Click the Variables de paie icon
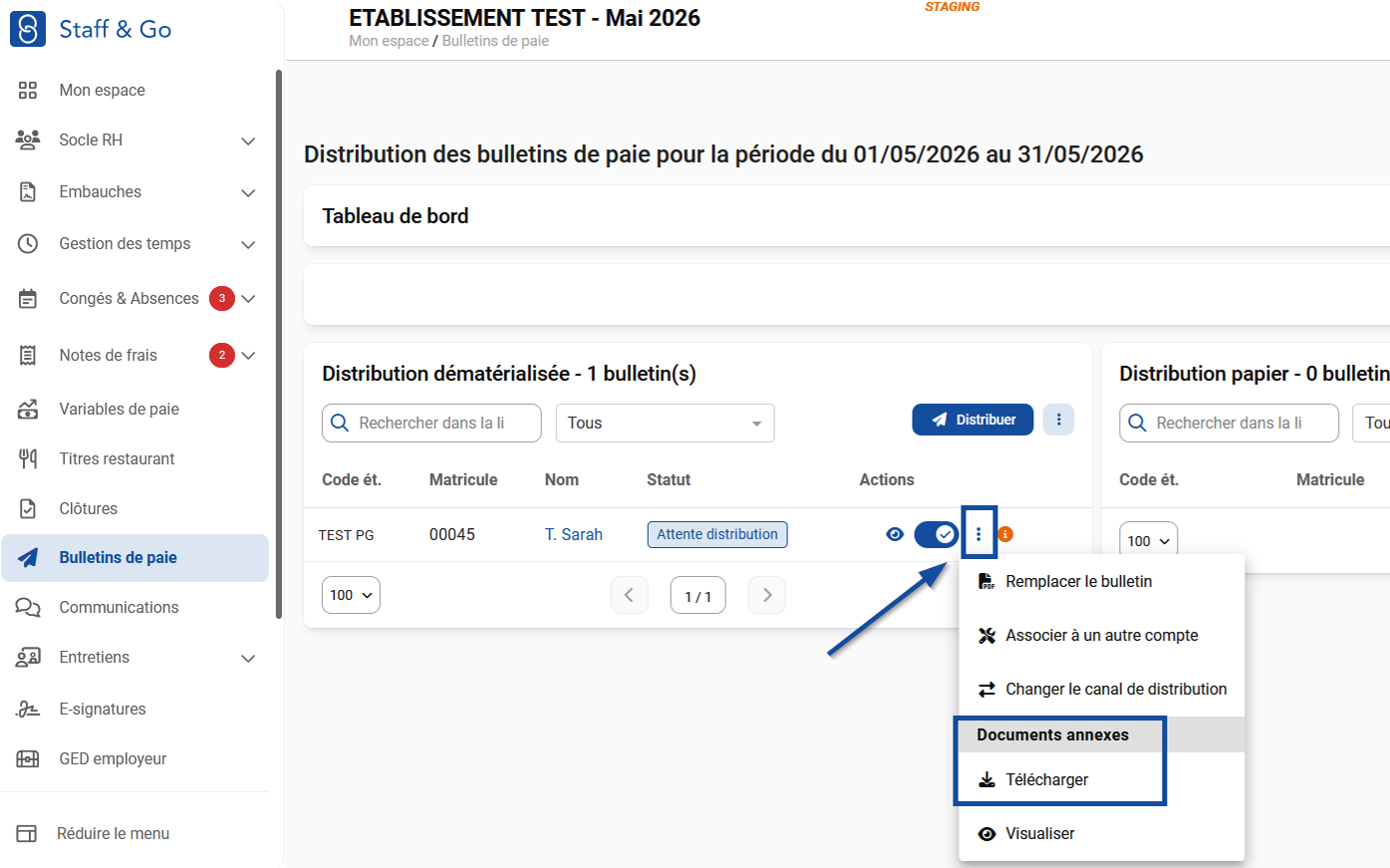Image resolution: width=1390 pixels, height=868 pixels. 28,409
